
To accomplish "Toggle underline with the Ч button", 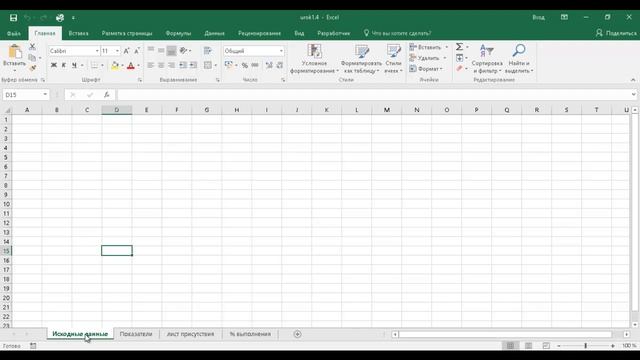I will [74, 65].
